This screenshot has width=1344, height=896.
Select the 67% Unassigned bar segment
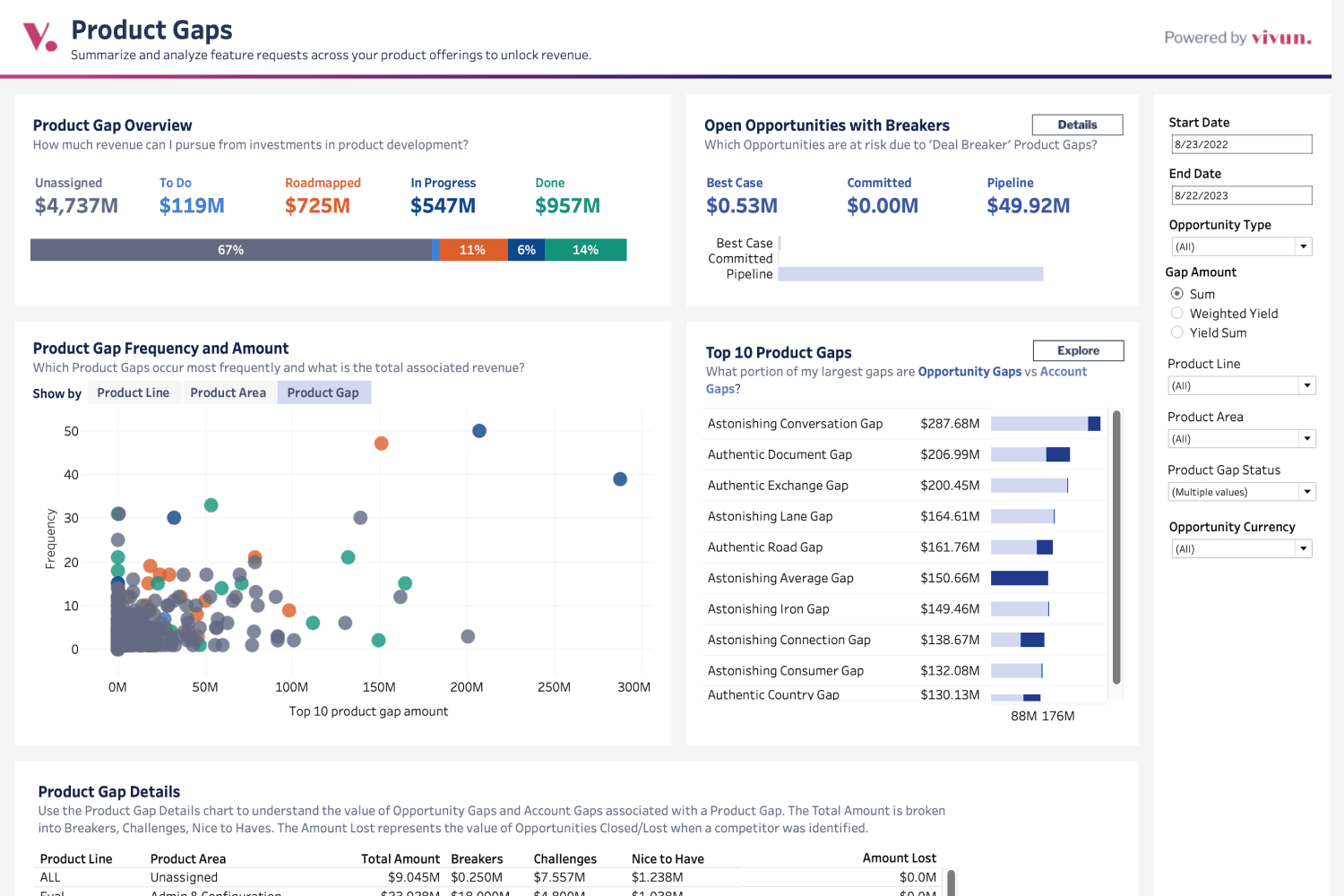point(231,250)
